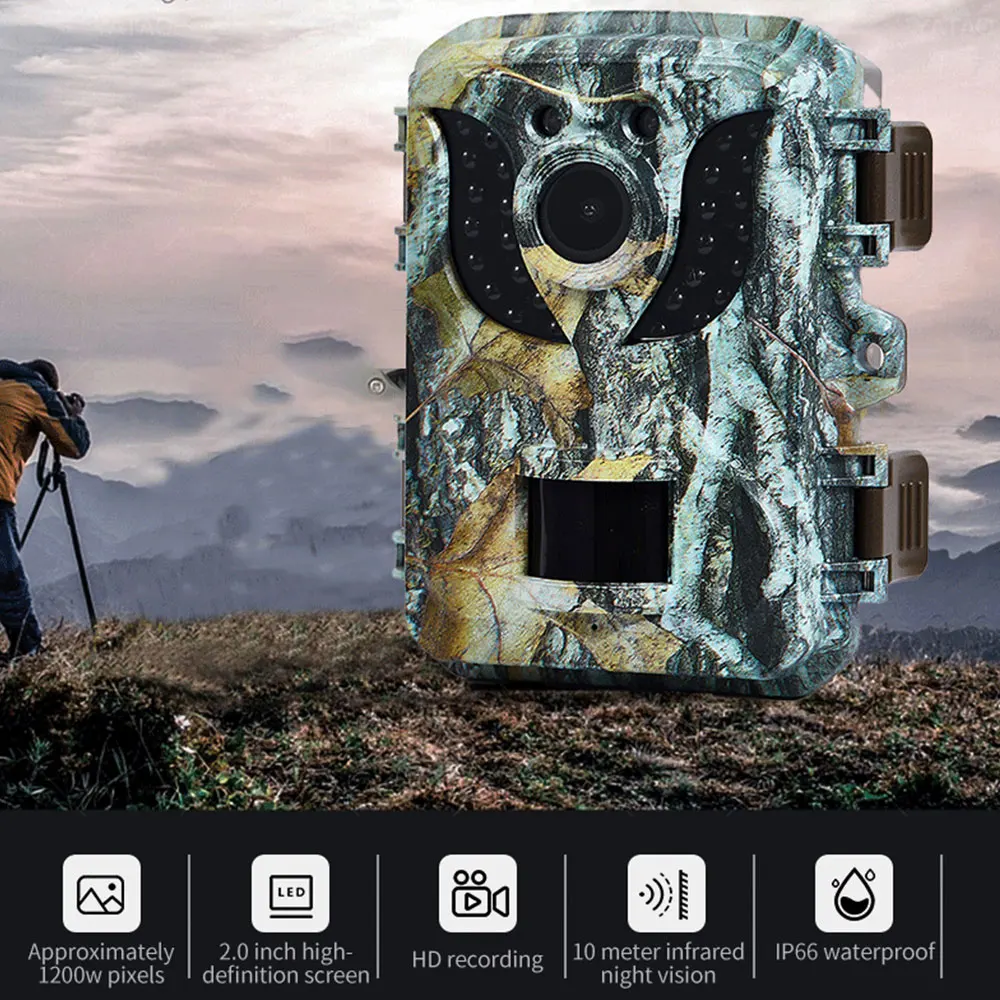The image size is (1000, 1000).
Task: Click the "HD recording" caption
Action: pos(477,960)
